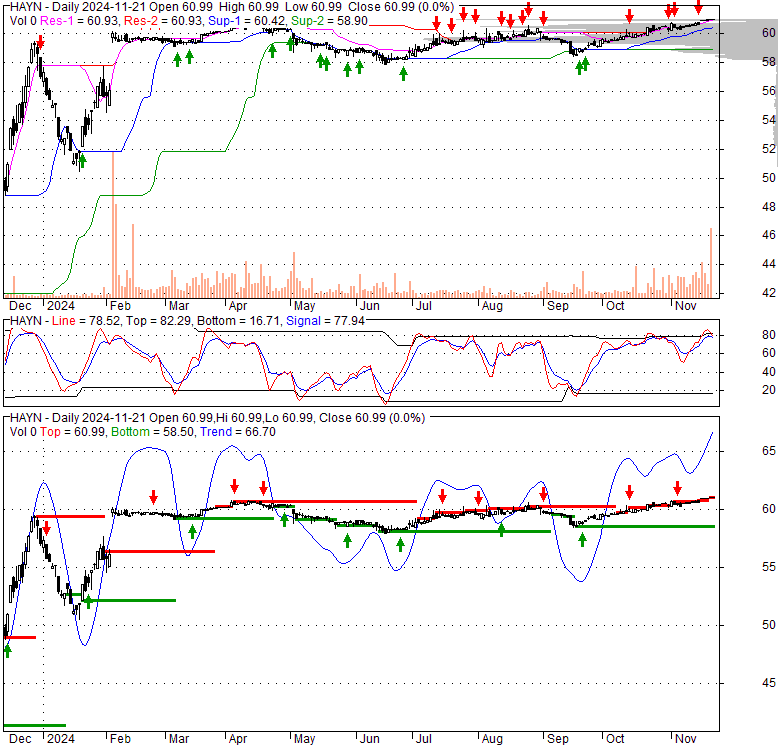Viewport: 780px width, 745px height.
Task: Click the Feb label on top chart time axis
Action: click(x=120, y=306)
